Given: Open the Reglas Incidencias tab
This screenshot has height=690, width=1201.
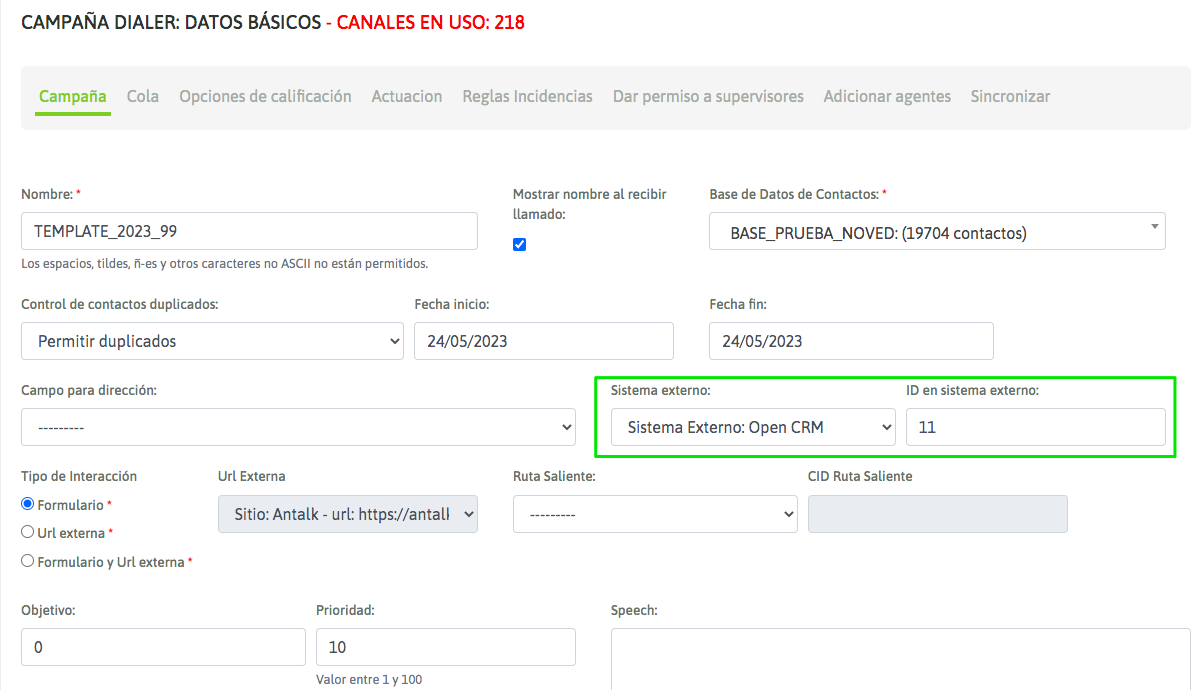Looking at the screenshot, I should (527, 97).
